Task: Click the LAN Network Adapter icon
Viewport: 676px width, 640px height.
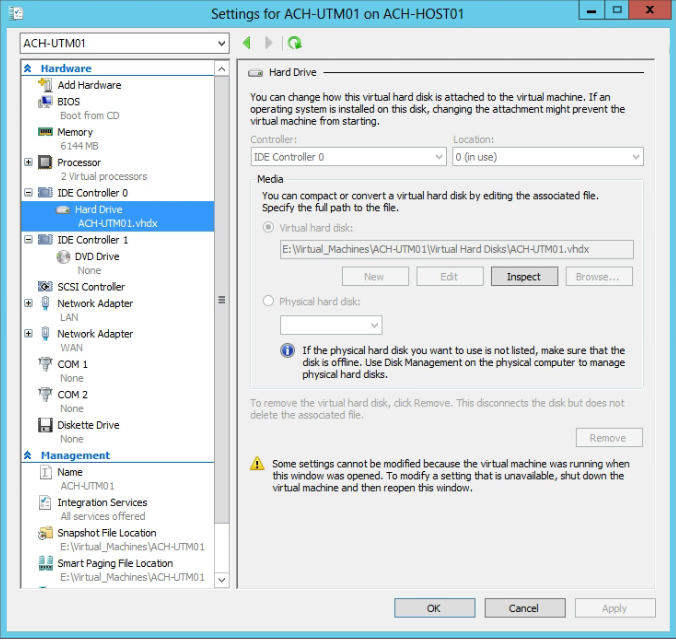Action: (x=45, y=303)
